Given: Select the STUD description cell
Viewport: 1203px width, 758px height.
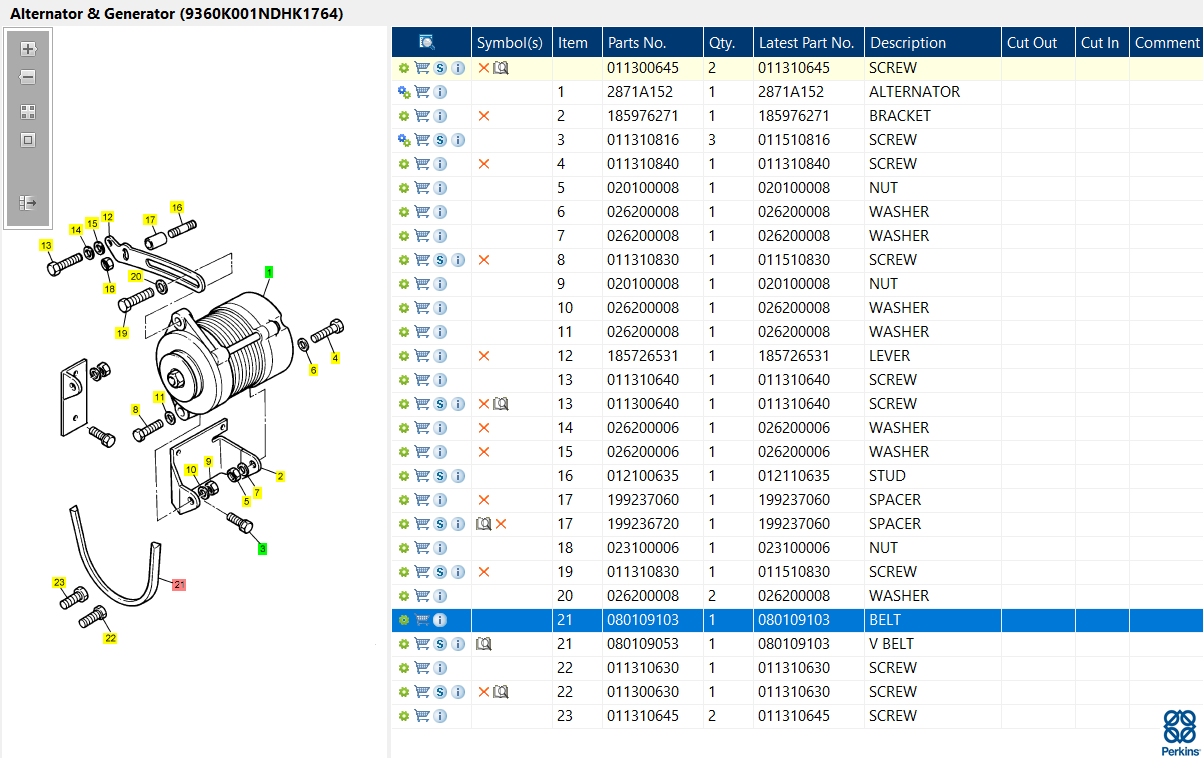Looking at the screenshot, I should pos(933,476).
